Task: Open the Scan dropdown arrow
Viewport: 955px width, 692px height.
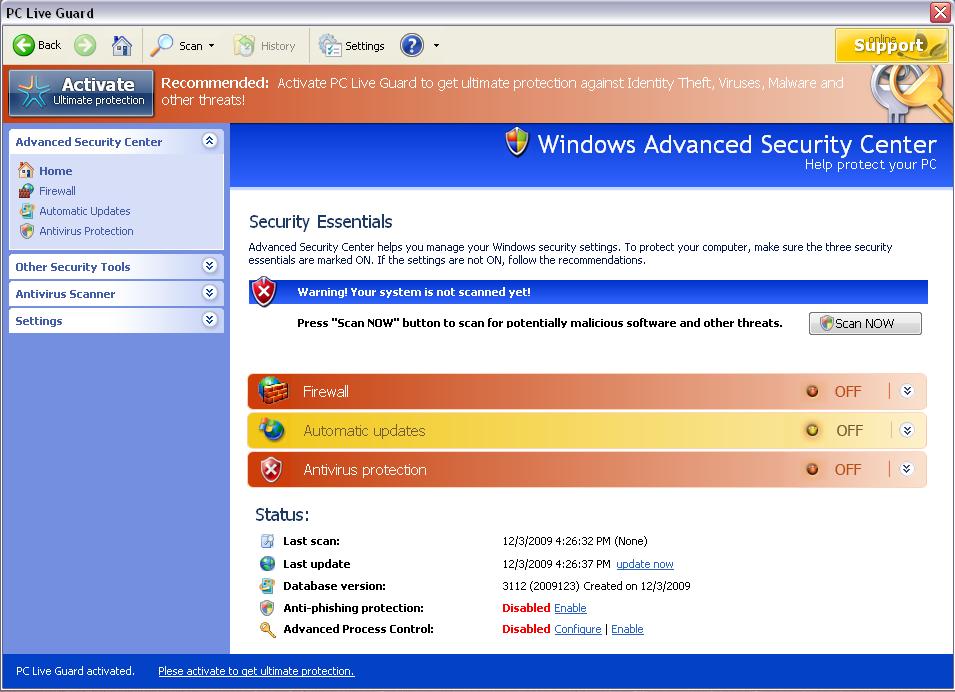Action: coord(211,46)
